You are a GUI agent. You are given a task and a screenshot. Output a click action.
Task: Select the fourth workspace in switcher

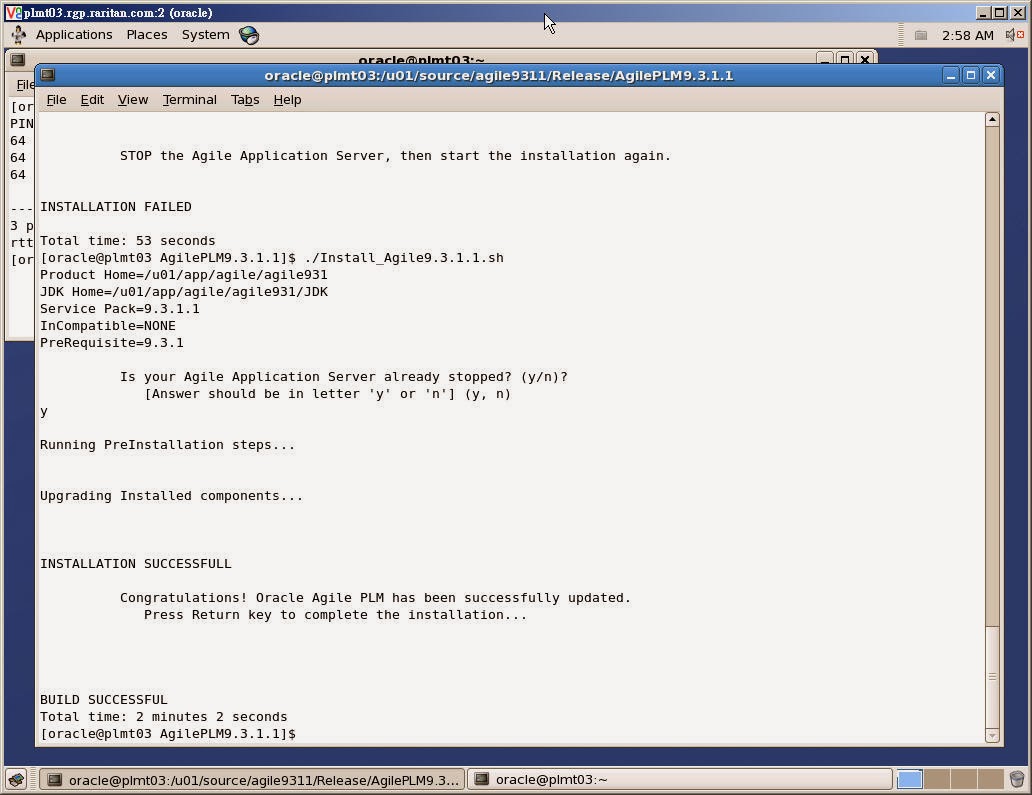click(990, 780)
